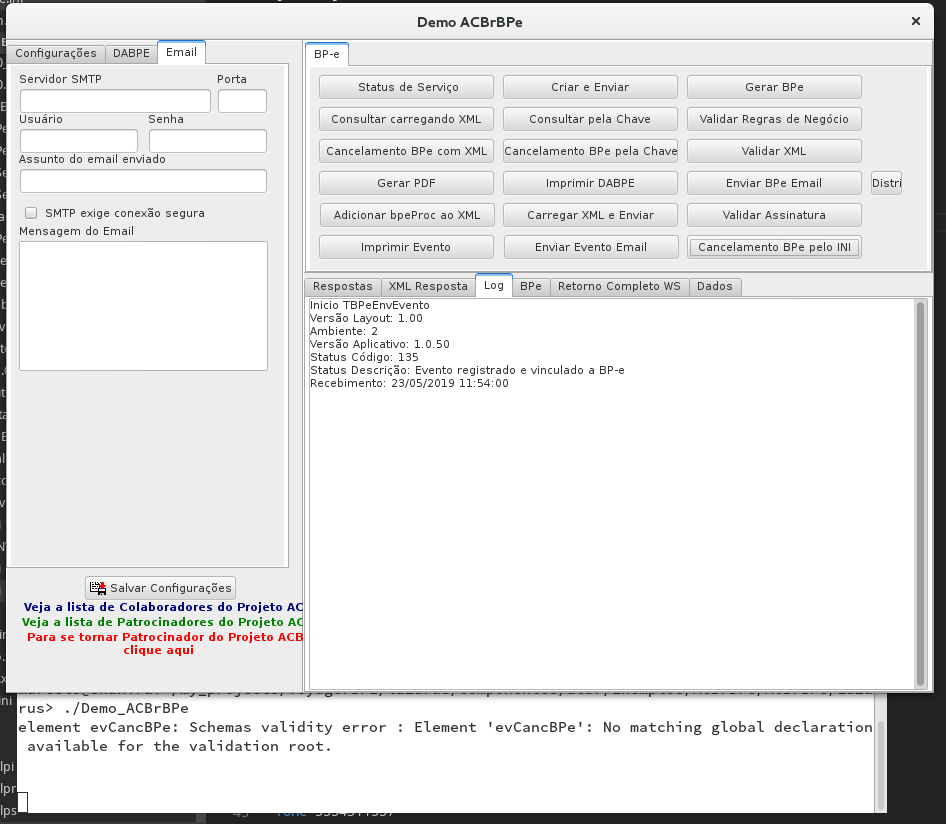This screenshot has height=824, width=946.
Task: Click the Imprimir Evento button
Action: coord(407,247)
